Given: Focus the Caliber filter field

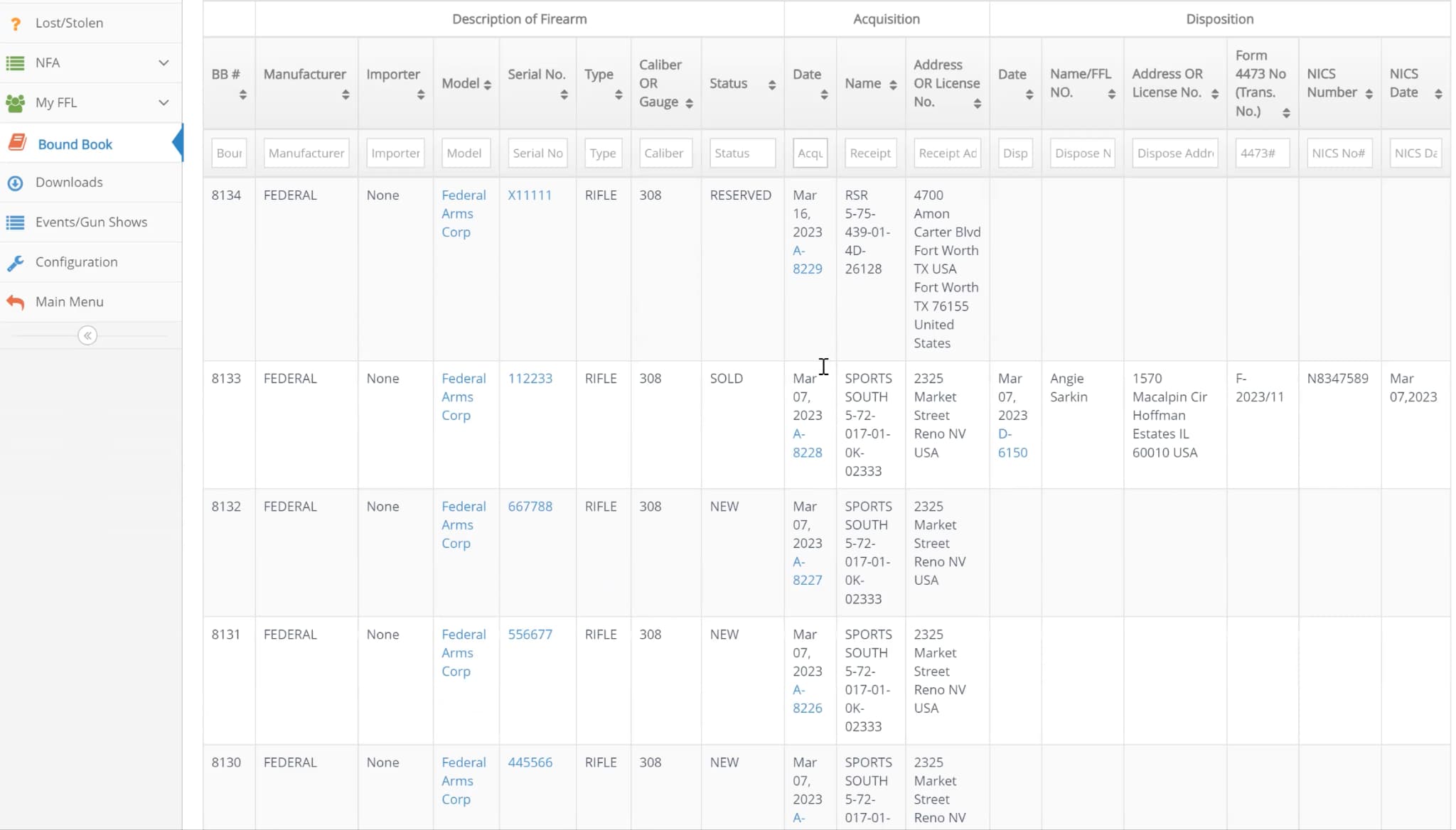Looking at the screenshot, I should point(665,153).
